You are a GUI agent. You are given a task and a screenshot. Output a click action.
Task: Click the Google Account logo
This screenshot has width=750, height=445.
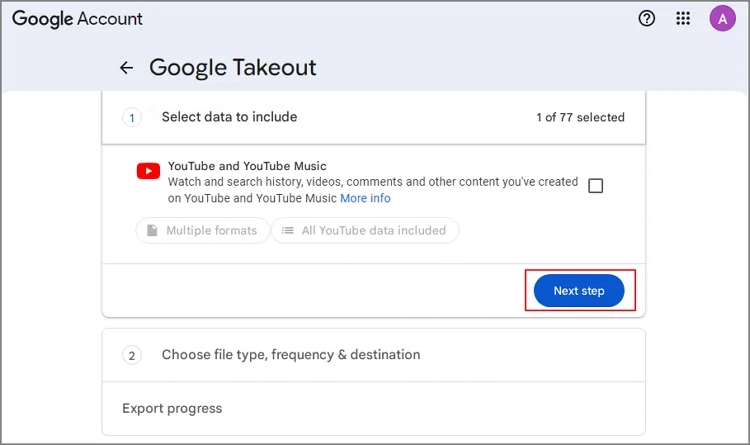tap(77, 19)
